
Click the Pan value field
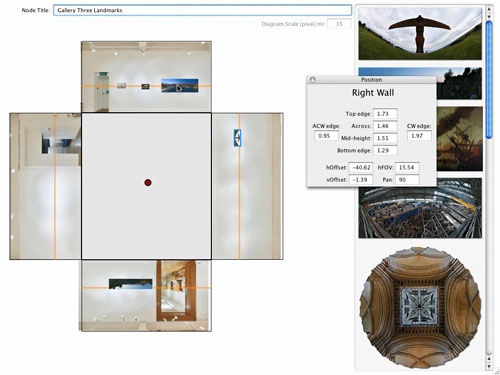(407, 180)
